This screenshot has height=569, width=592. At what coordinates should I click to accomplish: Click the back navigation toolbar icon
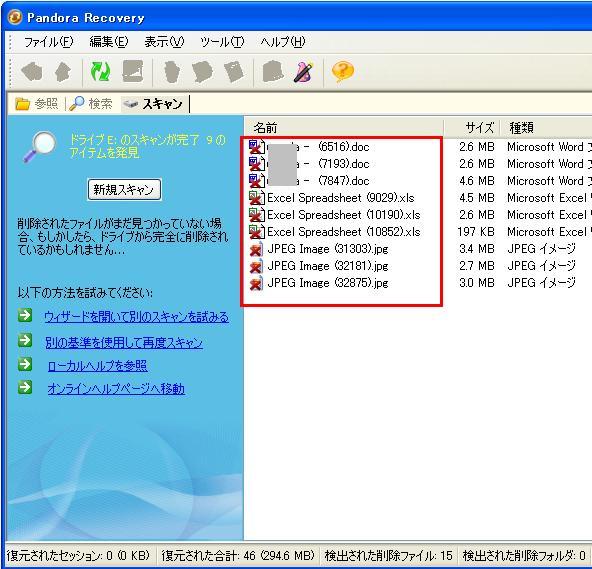point(32,71)
